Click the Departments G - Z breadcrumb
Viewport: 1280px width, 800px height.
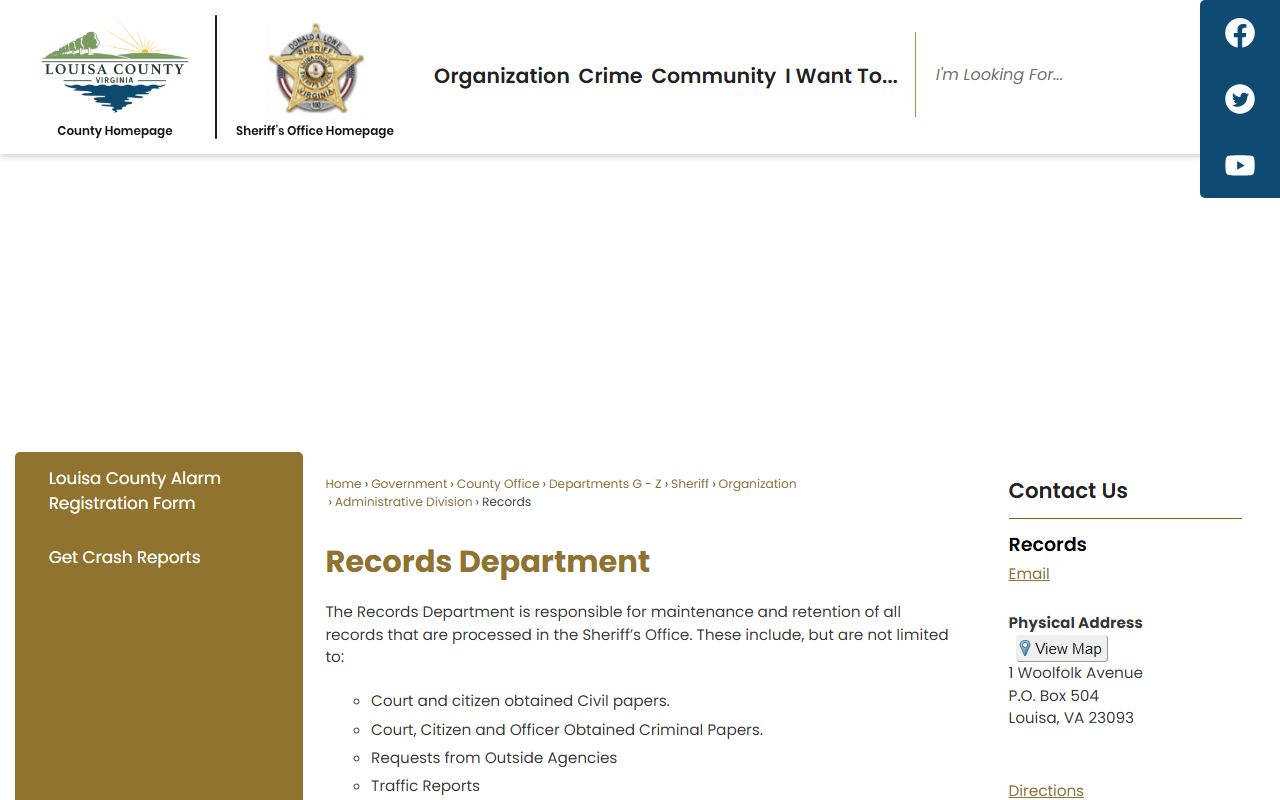(x=605, y=484)
